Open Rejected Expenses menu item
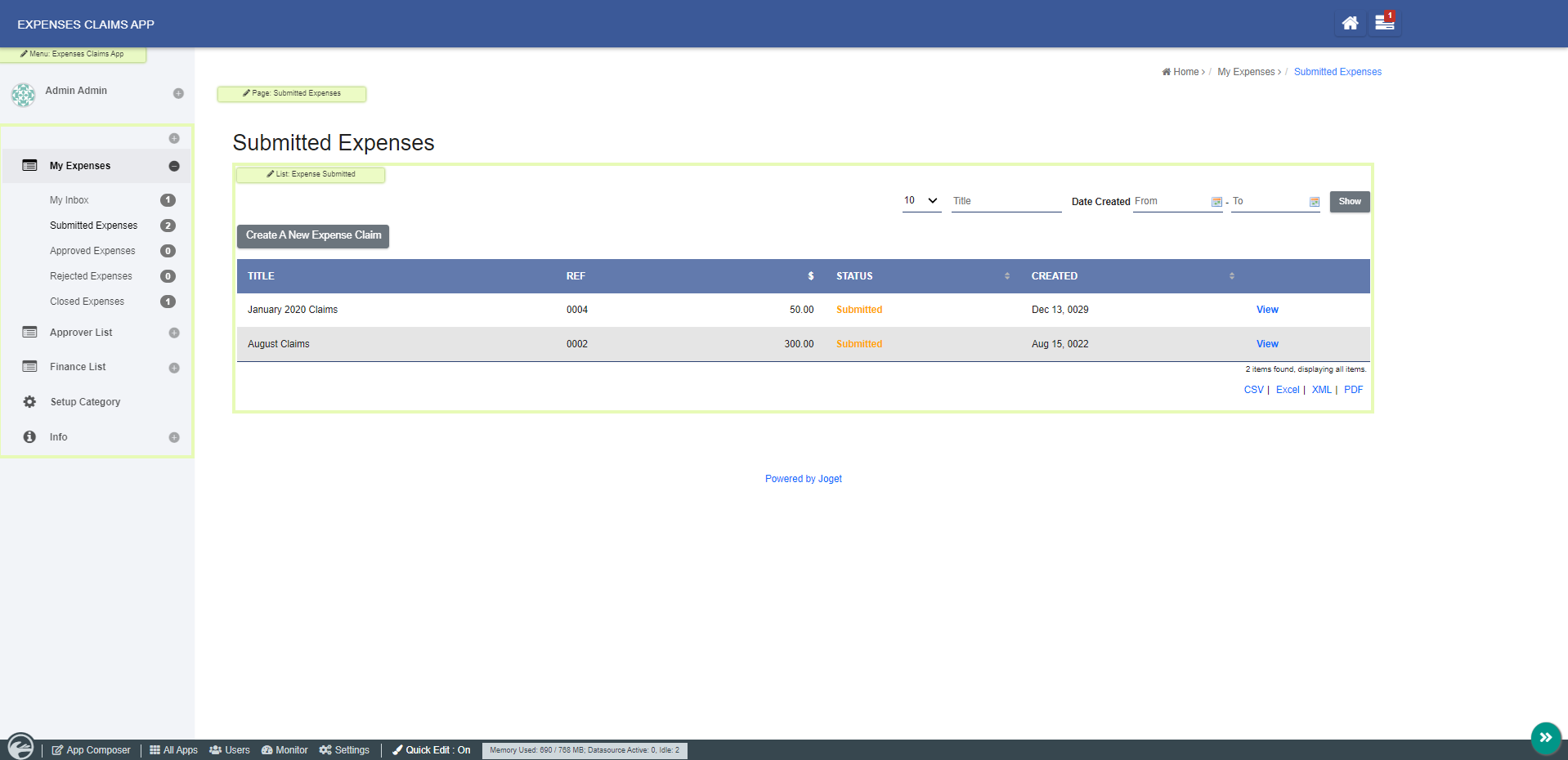 point(91,276)
